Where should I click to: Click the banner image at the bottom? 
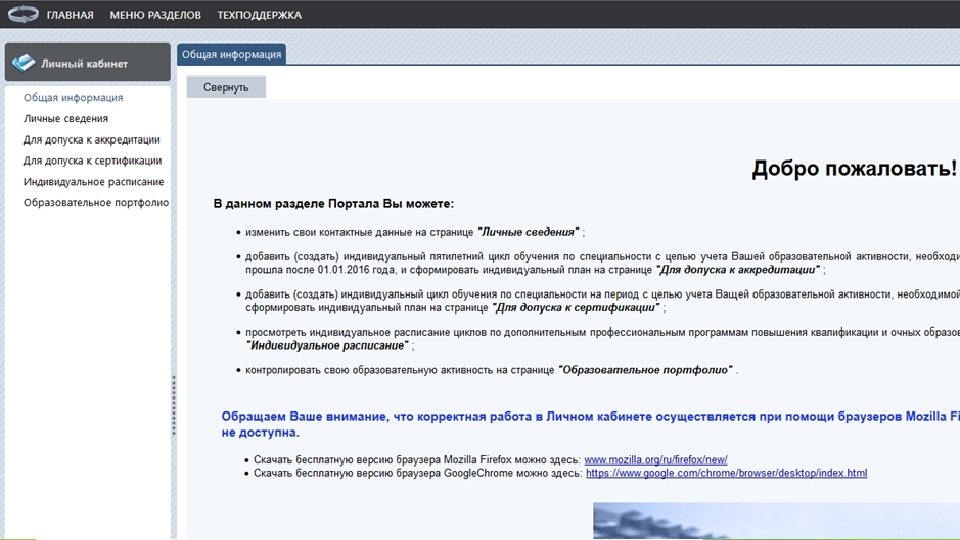click(x=776, y=520)
